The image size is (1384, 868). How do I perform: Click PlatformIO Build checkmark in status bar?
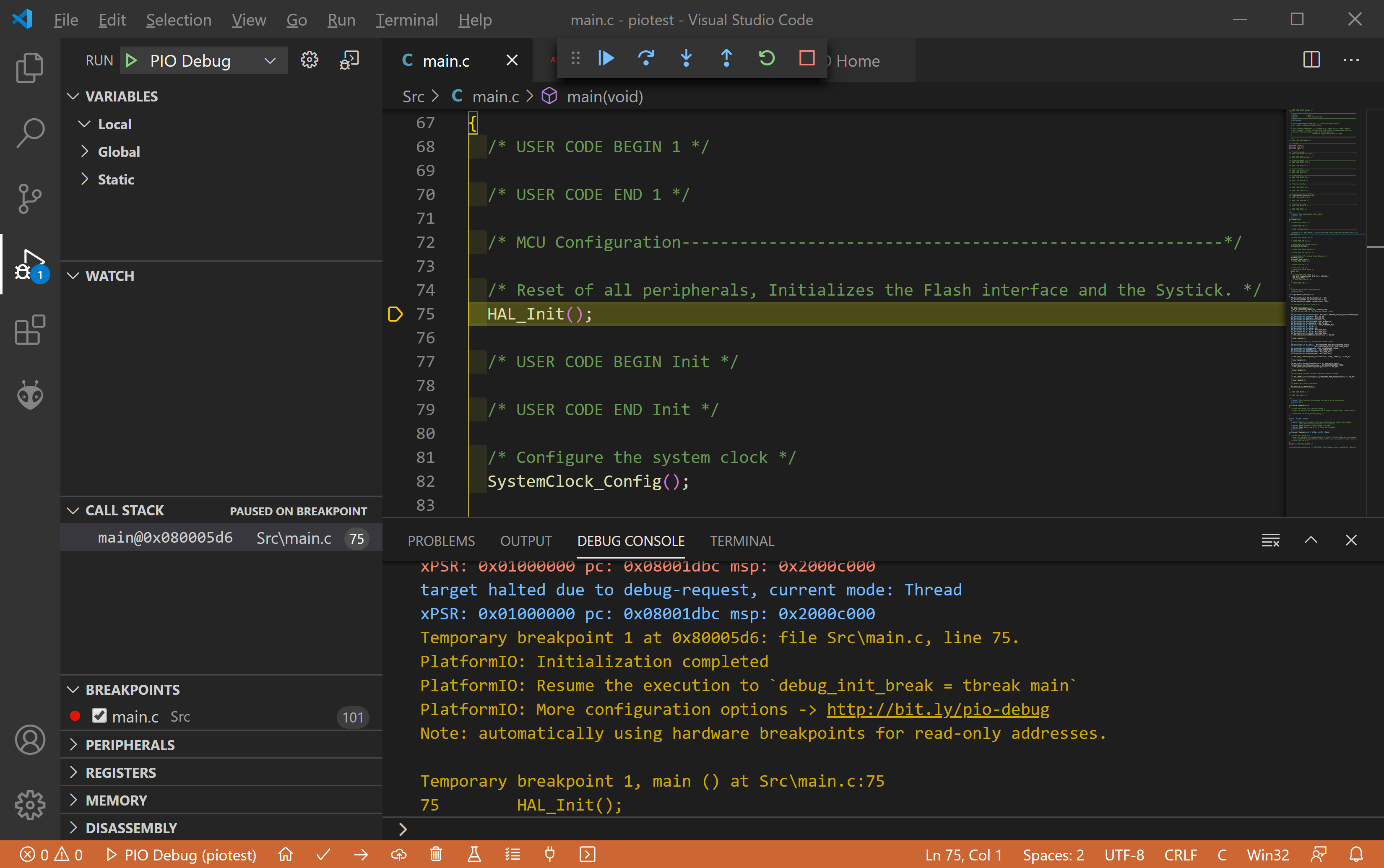click(x=323, y=854)
